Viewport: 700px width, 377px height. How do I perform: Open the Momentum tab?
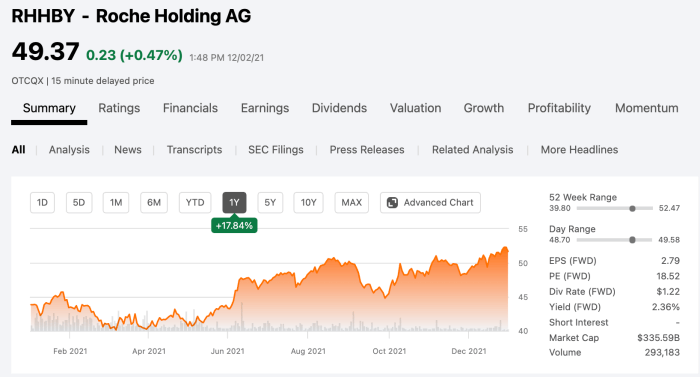pyautogui.click(x=646, y=108)
